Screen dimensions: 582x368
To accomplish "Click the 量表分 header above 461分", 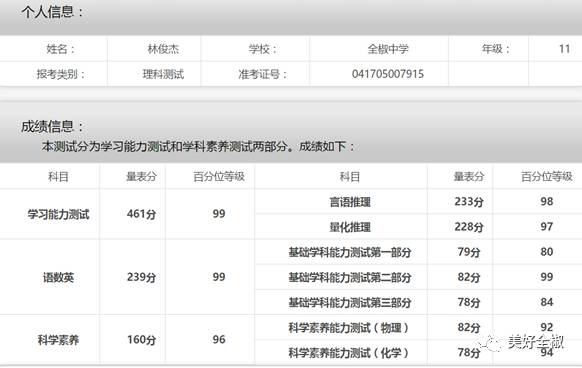I will pyautogui.click(x=141, y=177).
